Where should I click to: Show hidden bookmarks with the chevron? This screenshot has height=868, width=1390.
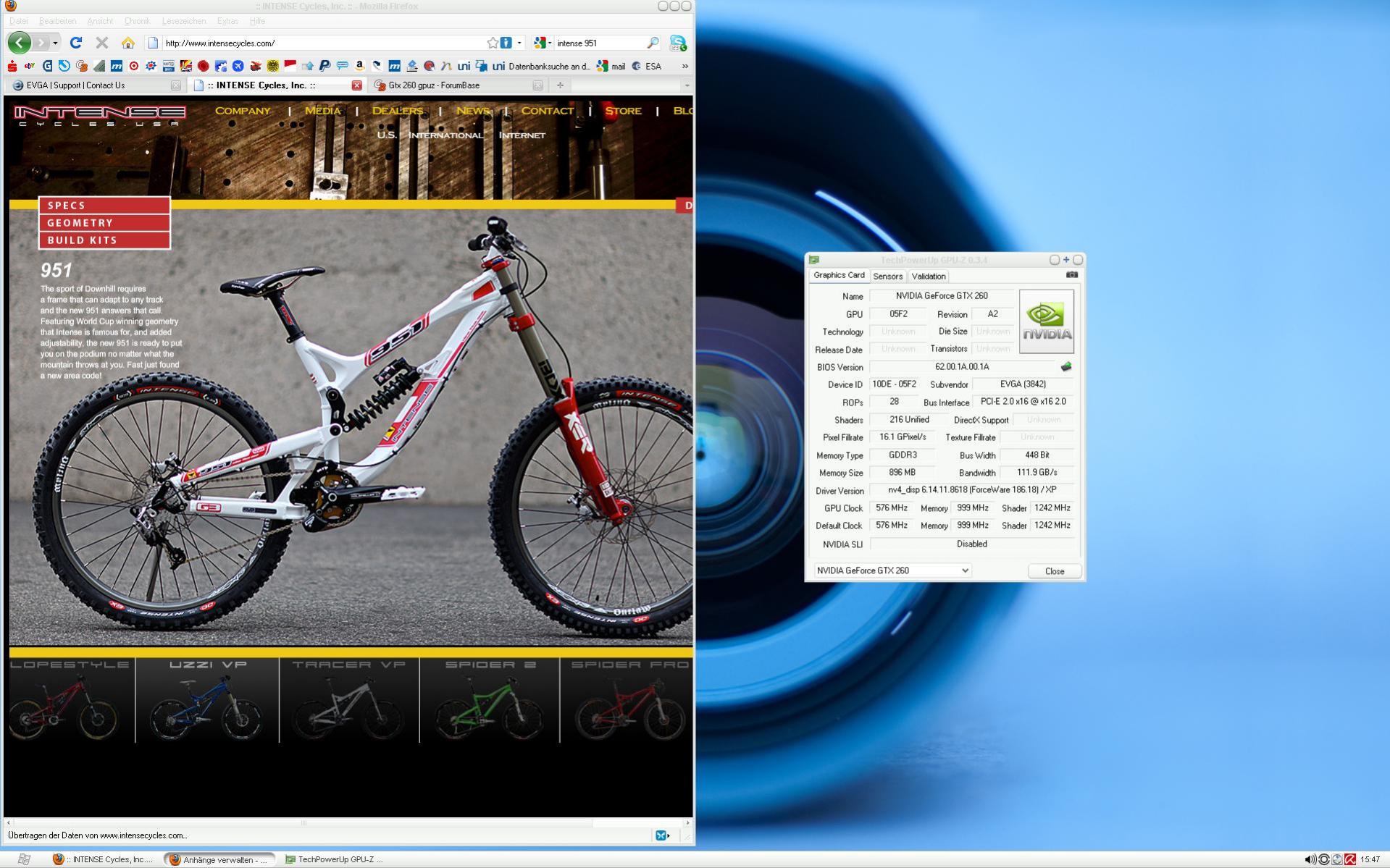coord(684,66)
